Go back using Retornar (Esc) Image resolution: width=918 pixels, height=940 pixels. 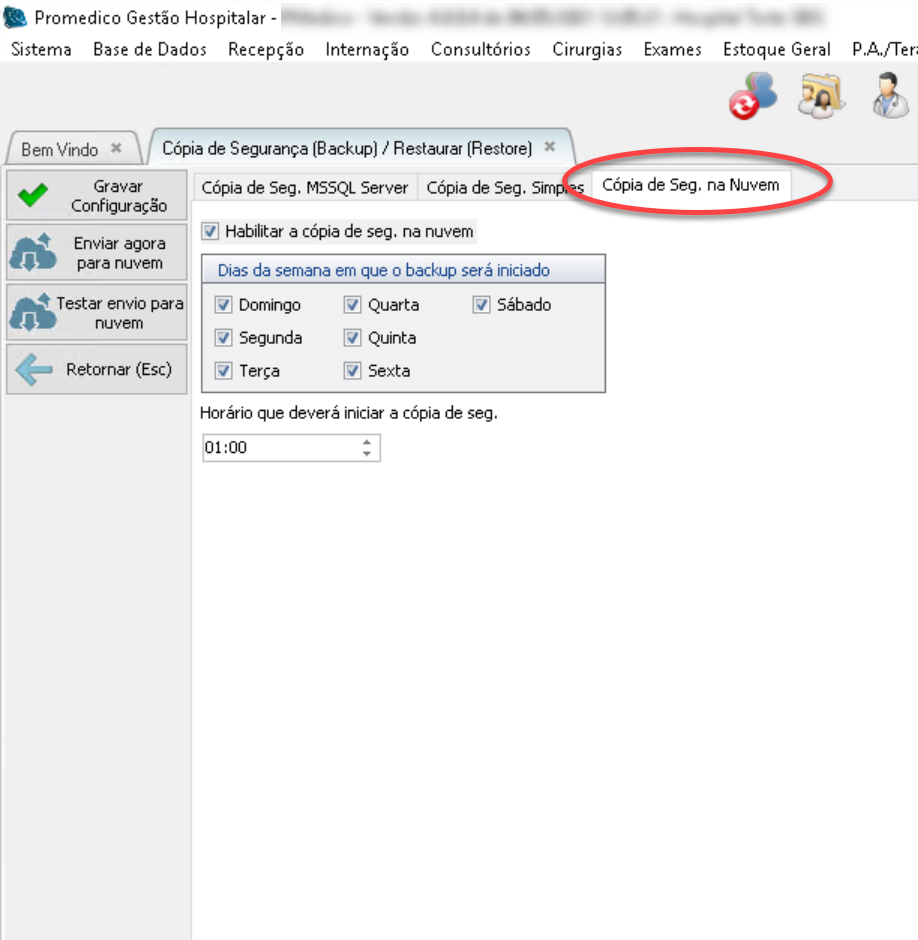click(x=97, y=370)
